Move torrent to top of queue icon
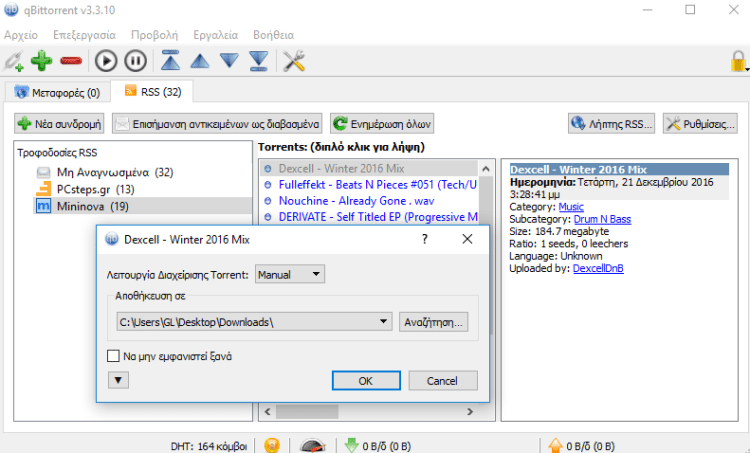The height and width of the screenshot is (453, 750). (170, 61)
